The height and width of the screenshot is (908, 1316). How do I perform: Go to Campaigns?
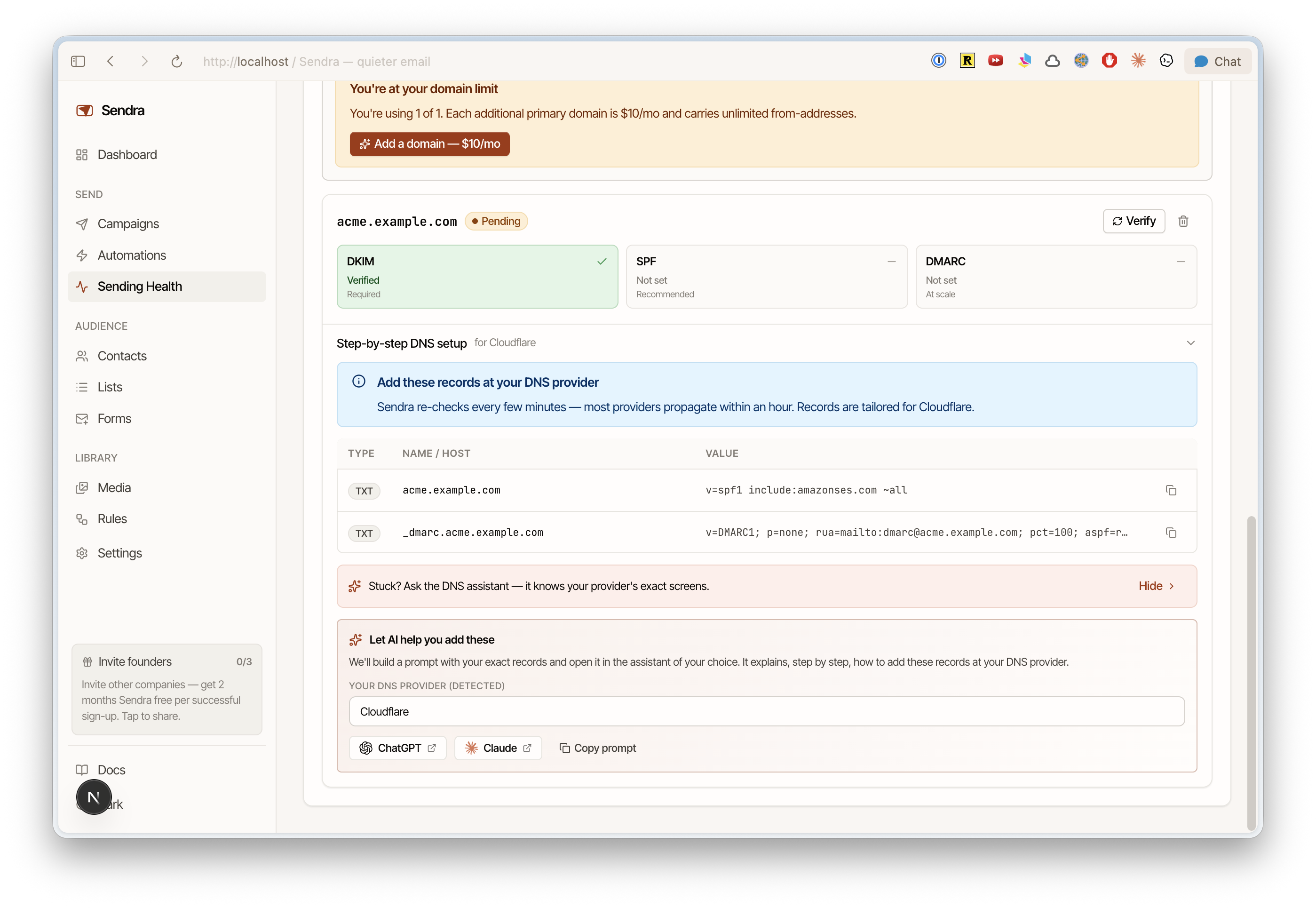click(166, 224)
